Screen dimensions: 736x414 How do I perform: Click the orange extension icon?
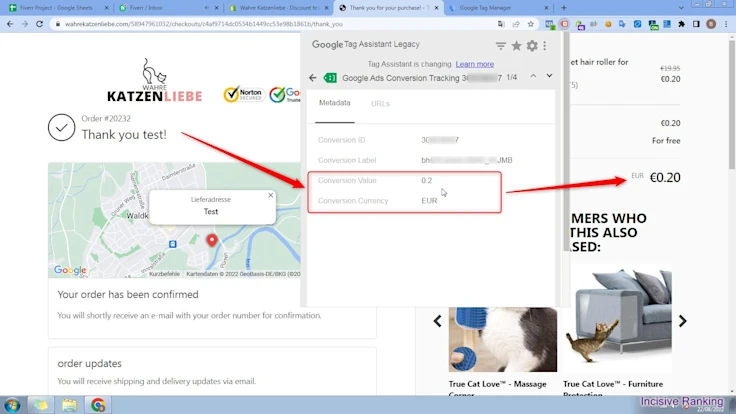pos(608,24)
